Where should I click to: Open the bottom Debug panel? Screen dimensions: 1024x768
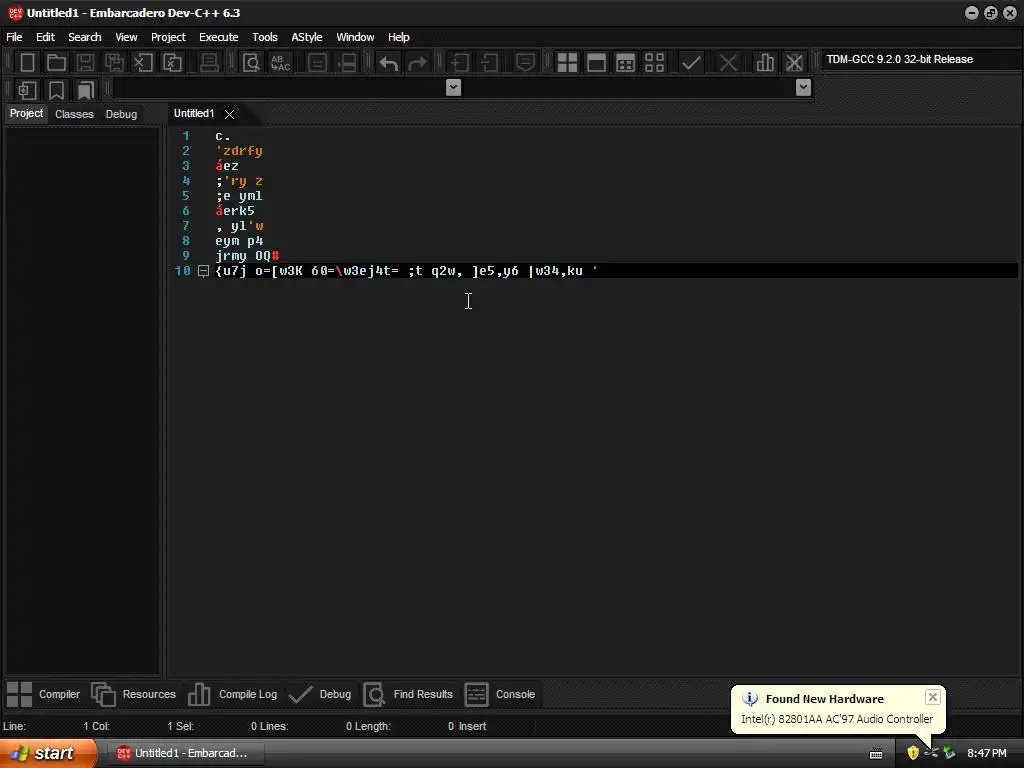320,694
